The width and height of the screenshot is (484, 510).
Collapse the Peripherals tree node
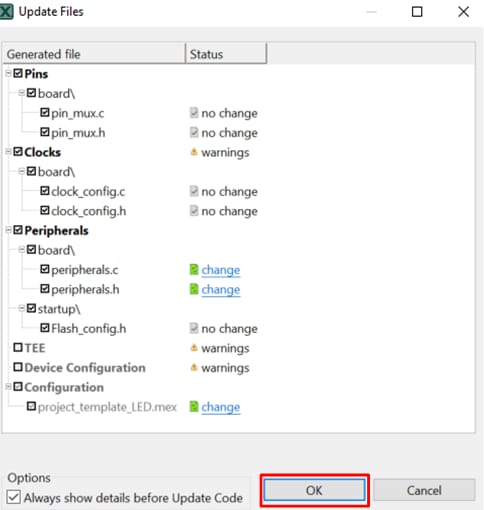(x=8, y=230)
